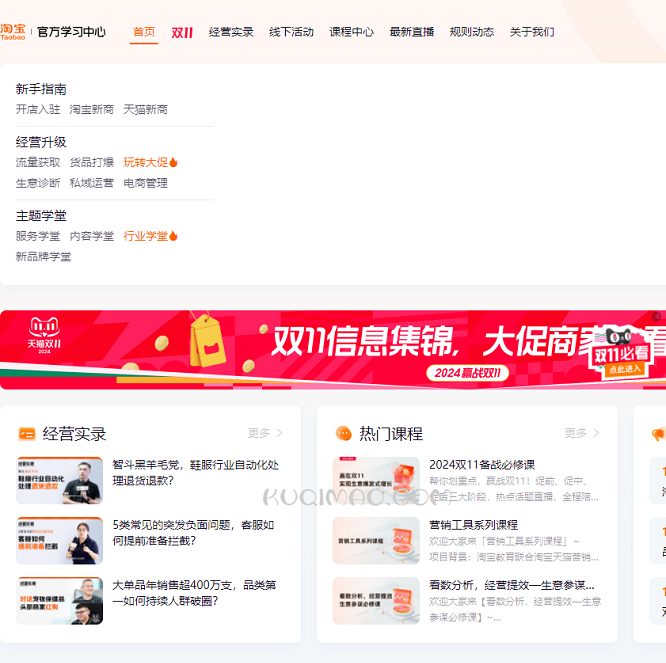Open thumbnail for 2024双11备战必修课
This screenshot has height=663, width=666.
(376, 480)
